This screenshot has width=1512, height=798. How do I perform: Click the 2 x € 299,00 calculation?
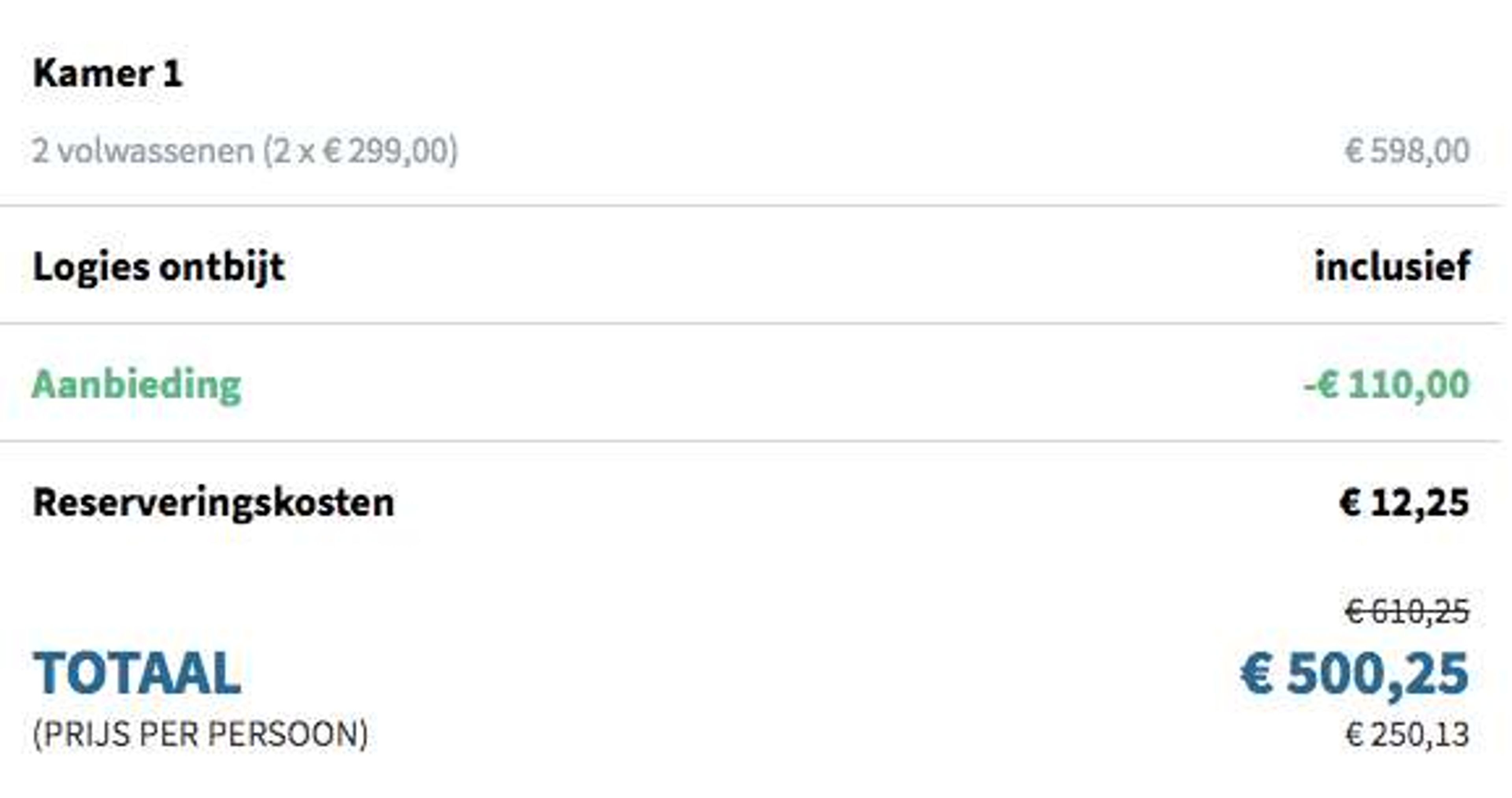click(360, 152)
